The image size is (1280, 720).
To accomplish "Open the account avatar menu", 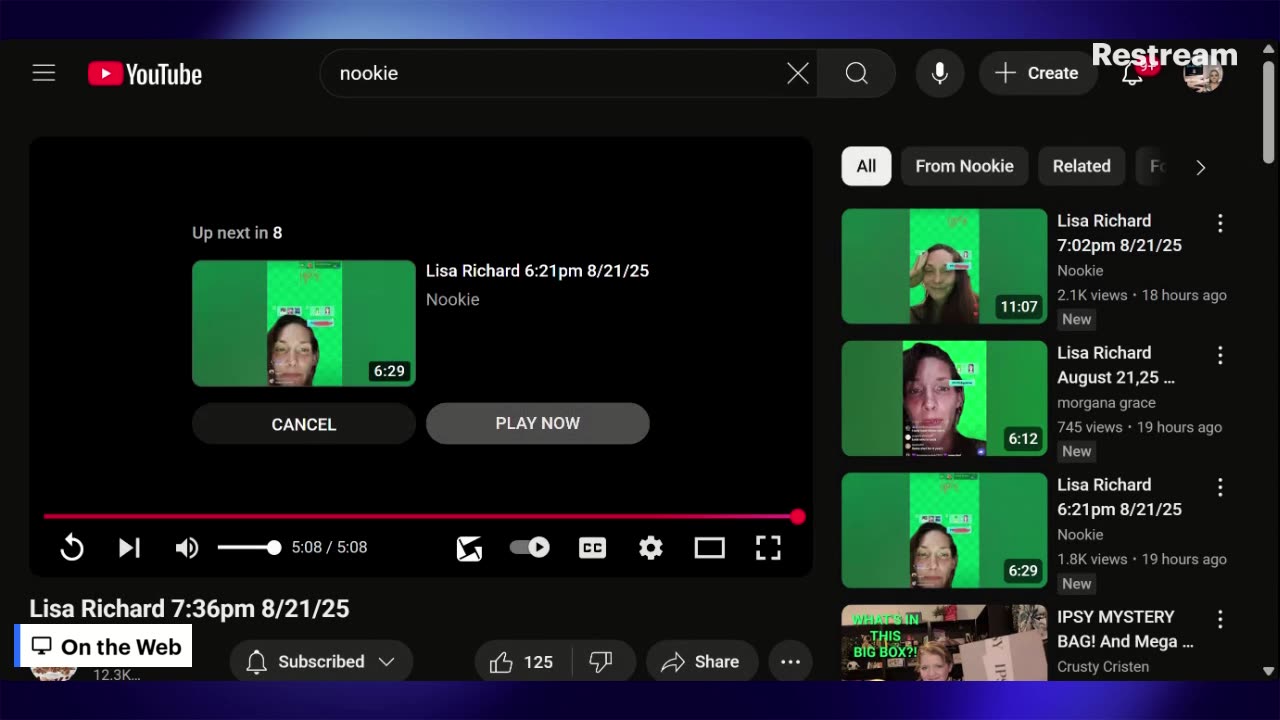I will click(x=1202, y=75).
